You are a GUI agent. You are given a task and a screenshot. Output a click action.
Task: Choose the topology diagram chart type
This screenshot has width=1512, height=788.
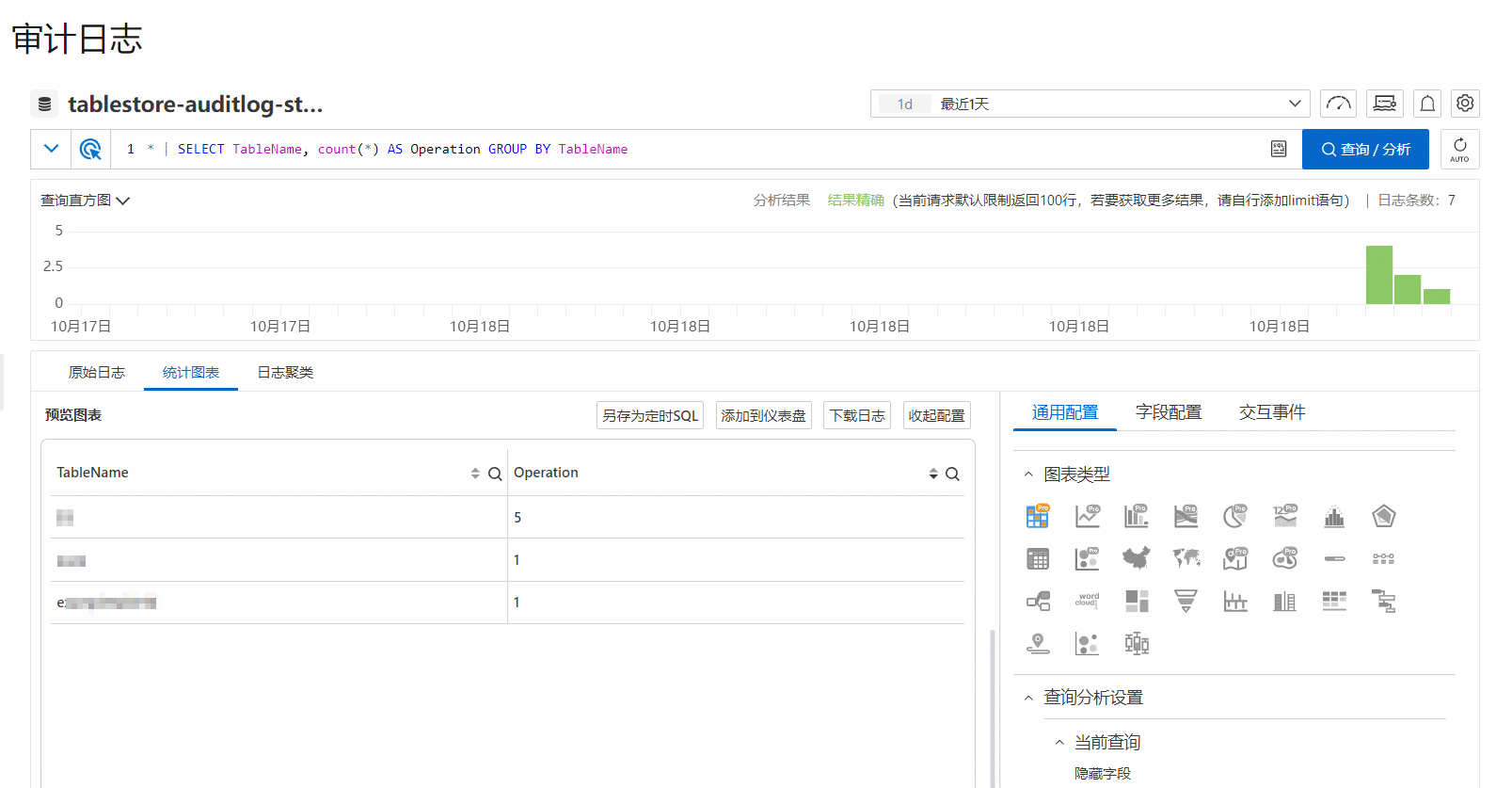[x=1038, y=602]
